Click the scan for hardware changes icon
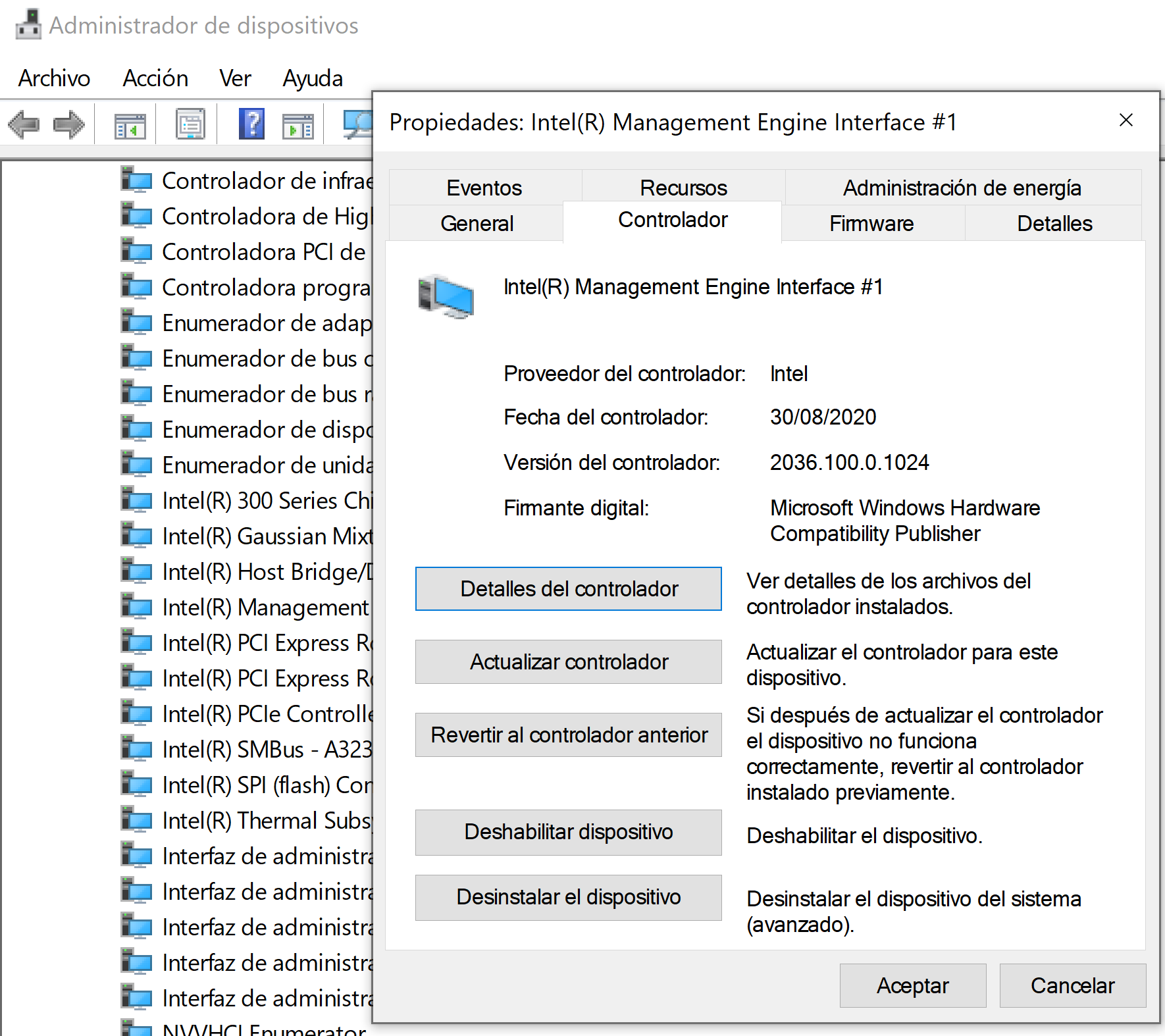 (x=358, y=124)
